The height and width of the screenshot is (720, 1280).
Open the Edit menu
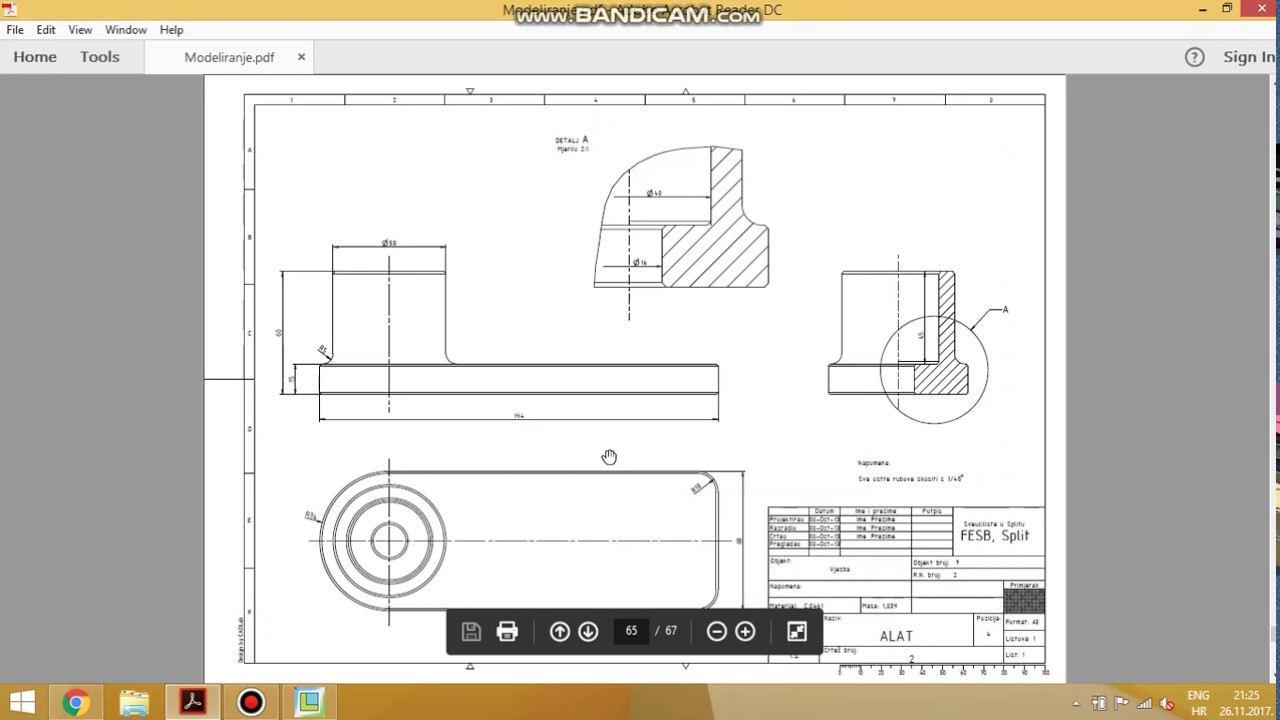click(x=46, y=30)
